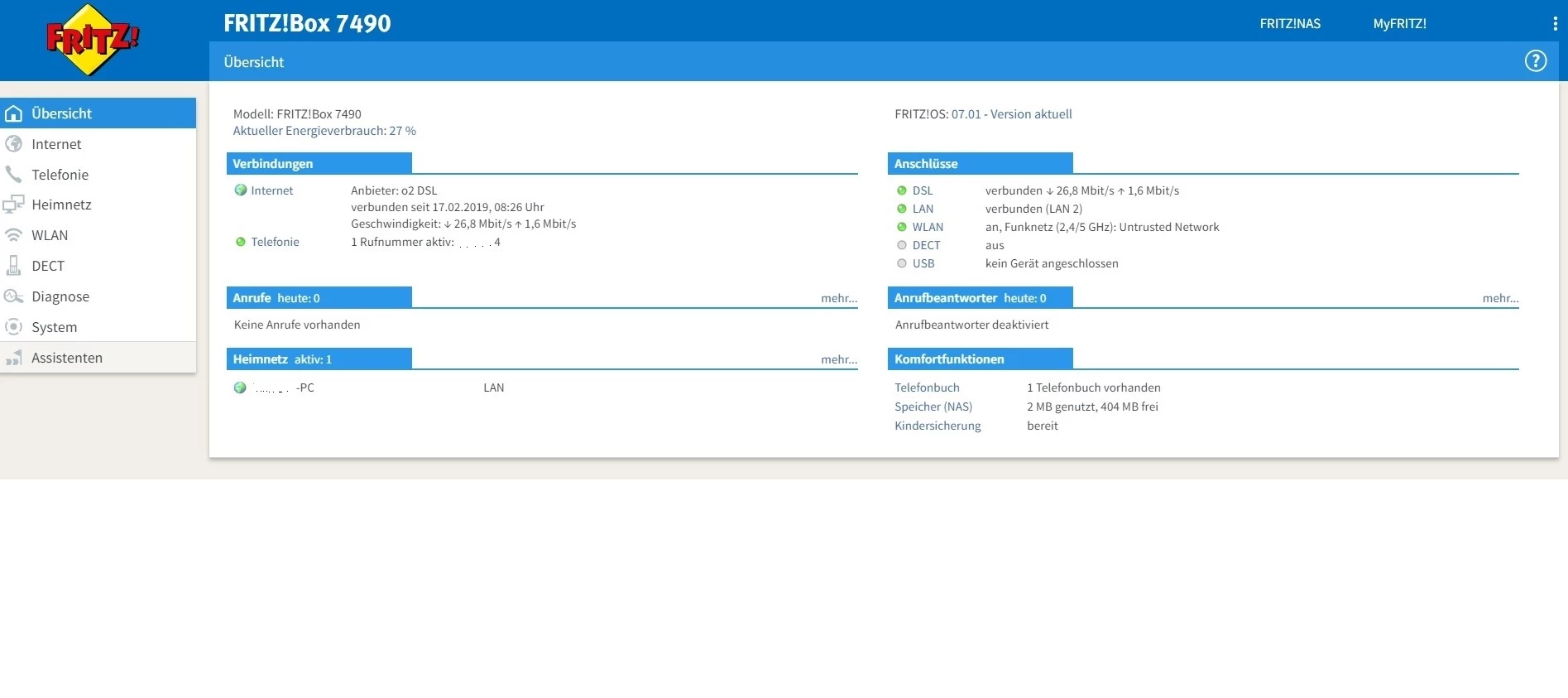Click the Heimnetz aktiv: 1 header

pos(319,359)
